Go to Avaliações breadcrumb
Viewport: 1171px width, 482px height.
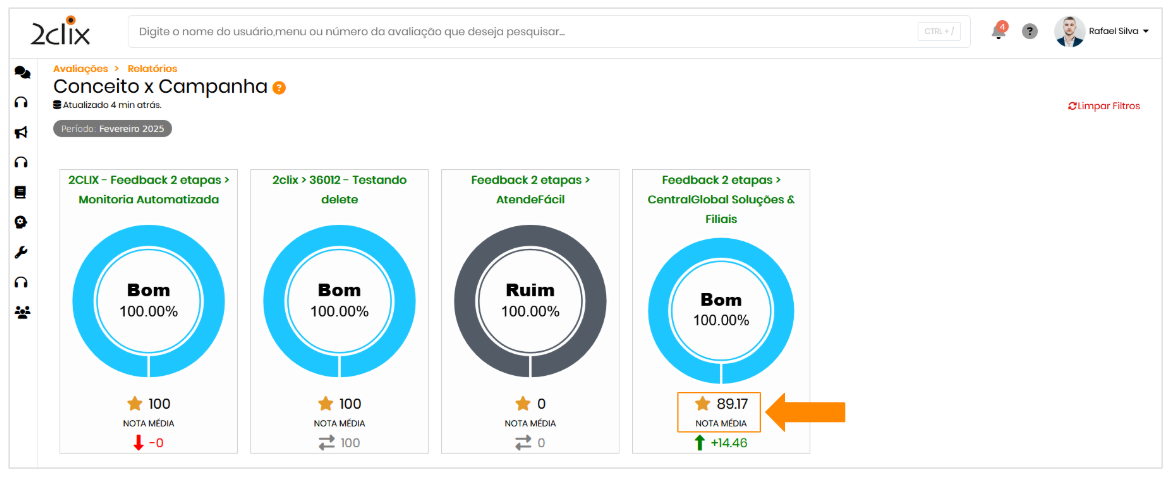click(80, 69)
